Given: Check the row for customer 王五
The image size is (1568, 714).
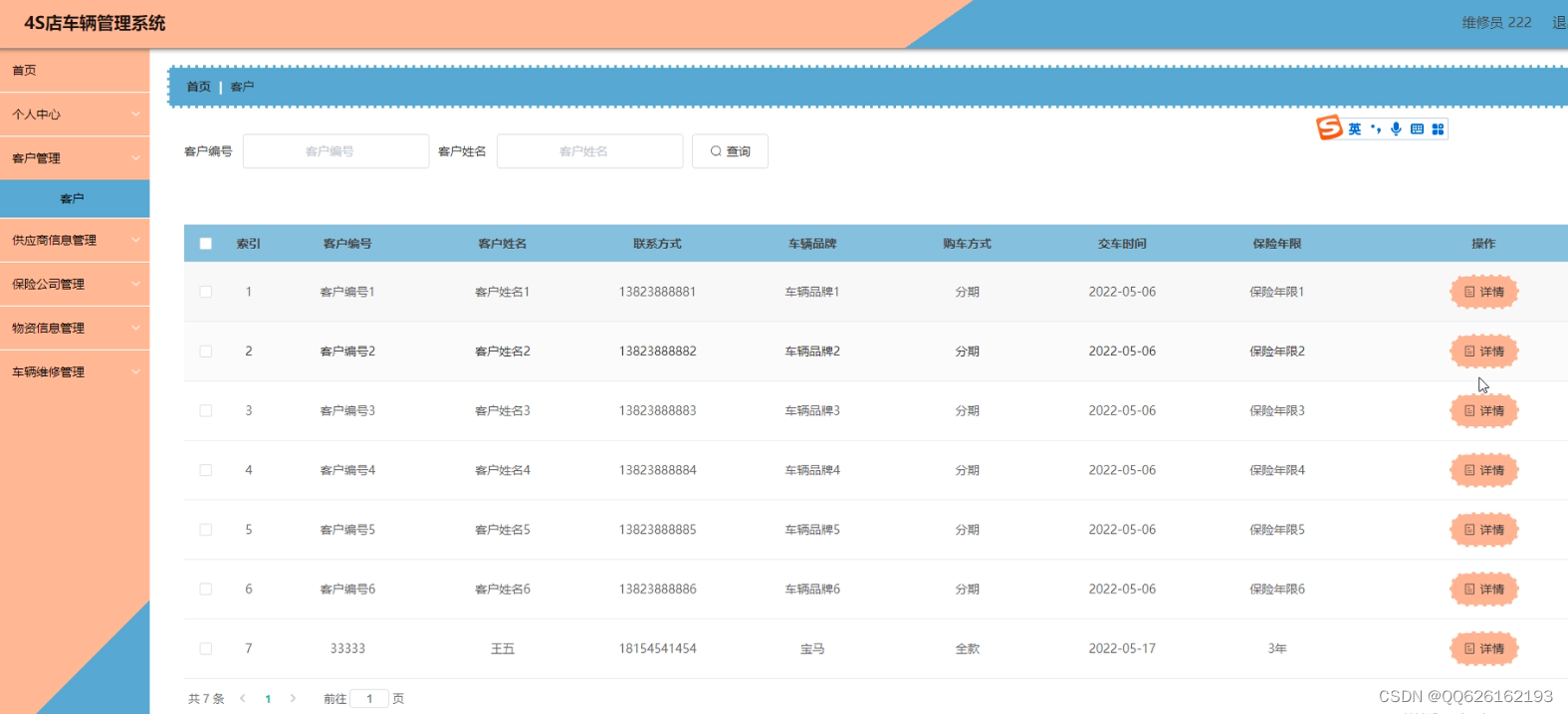Looking at the screenshot, I should (206, 648).
